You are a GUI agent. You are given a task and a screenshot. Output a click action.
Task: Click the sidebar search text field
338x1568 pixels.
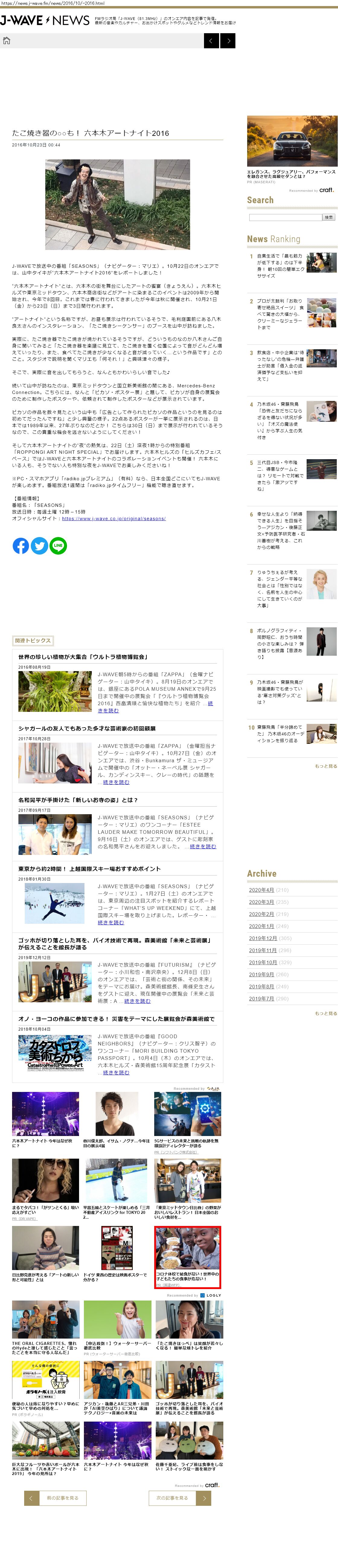pos(285,217)
